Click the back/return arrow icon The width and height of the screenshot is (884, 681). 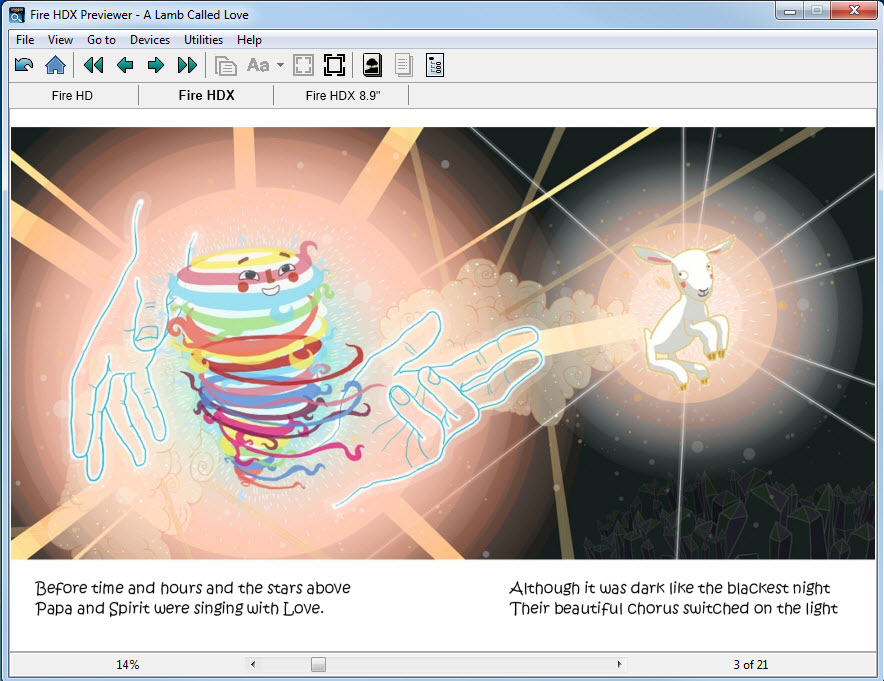(x=25, y=66)
